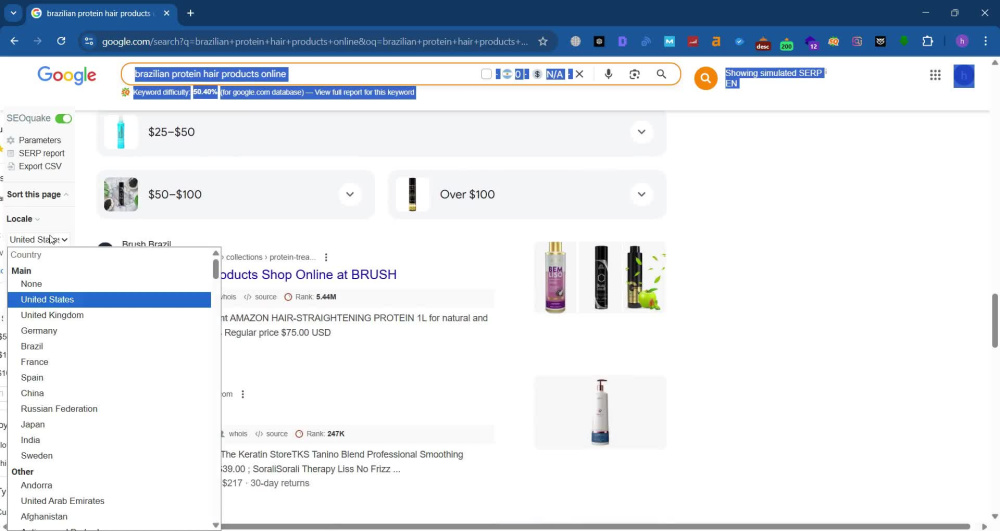The height and width of the screenshot is (531, 1000).
Task: Expand the $25–$50 price range
Action: click(x=642, y=132)
